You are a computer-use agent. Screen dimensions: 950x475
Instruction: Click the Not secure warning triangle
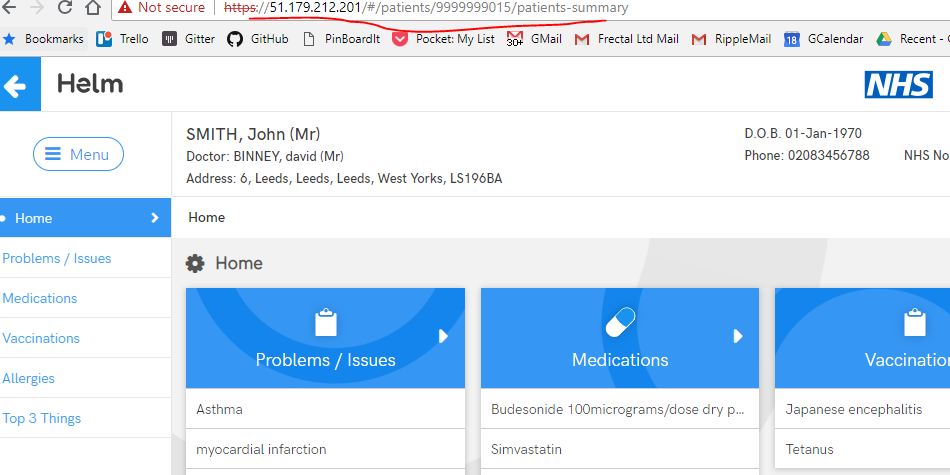click(x=125, y=7)
